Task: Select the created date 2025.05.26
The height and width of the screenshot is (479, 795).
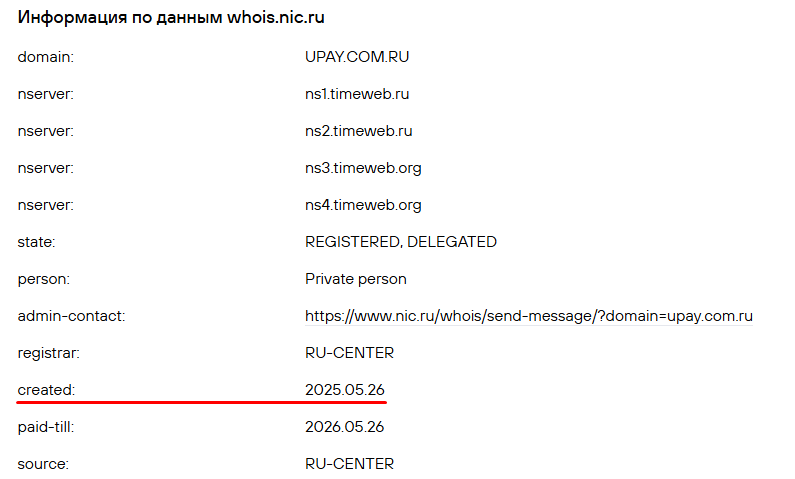Action: click(x=345, y=390)
